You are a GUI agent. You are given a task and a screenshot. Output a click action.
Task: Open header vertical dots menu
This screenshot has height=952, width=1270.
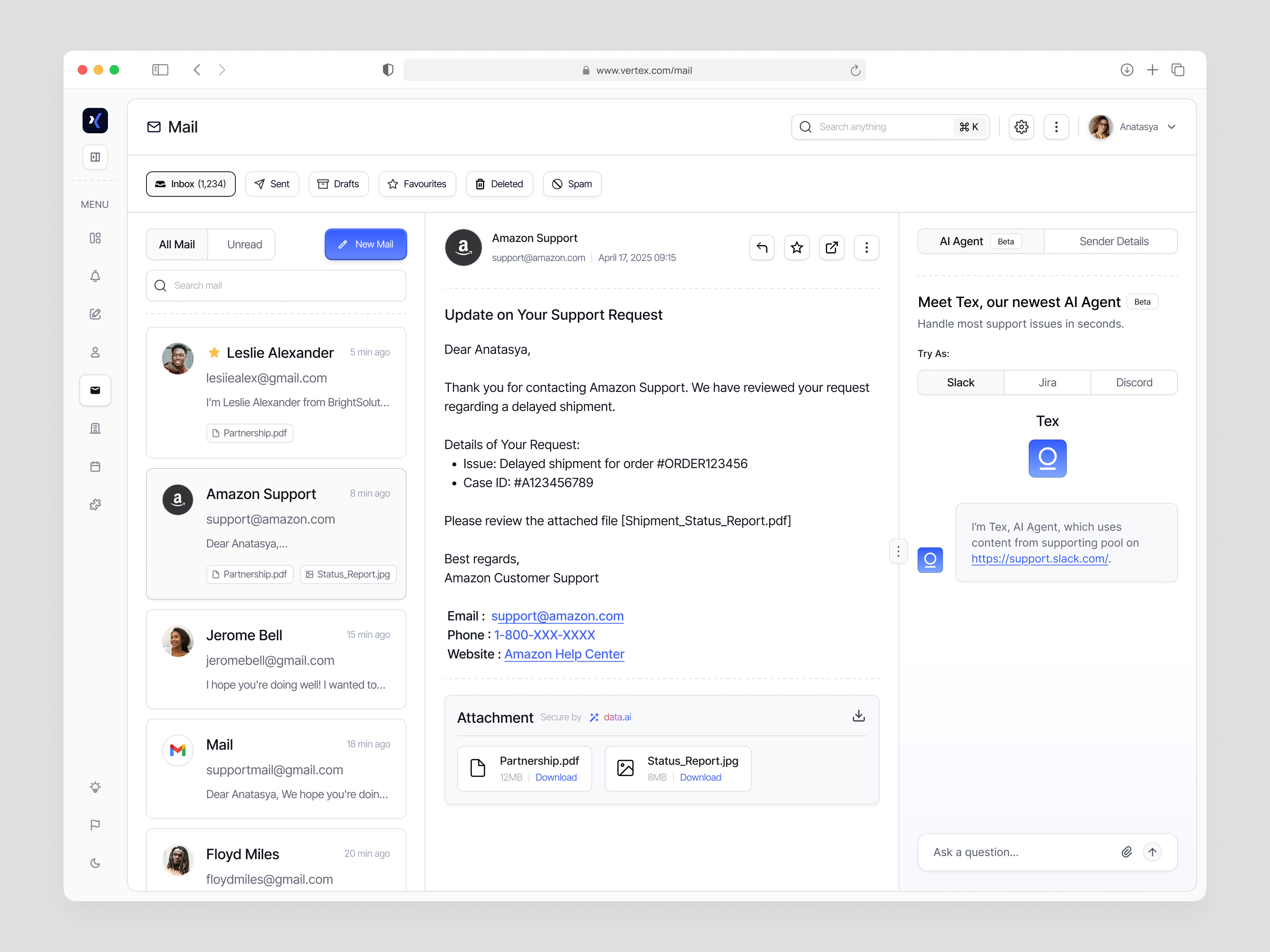click(1056, 127)
